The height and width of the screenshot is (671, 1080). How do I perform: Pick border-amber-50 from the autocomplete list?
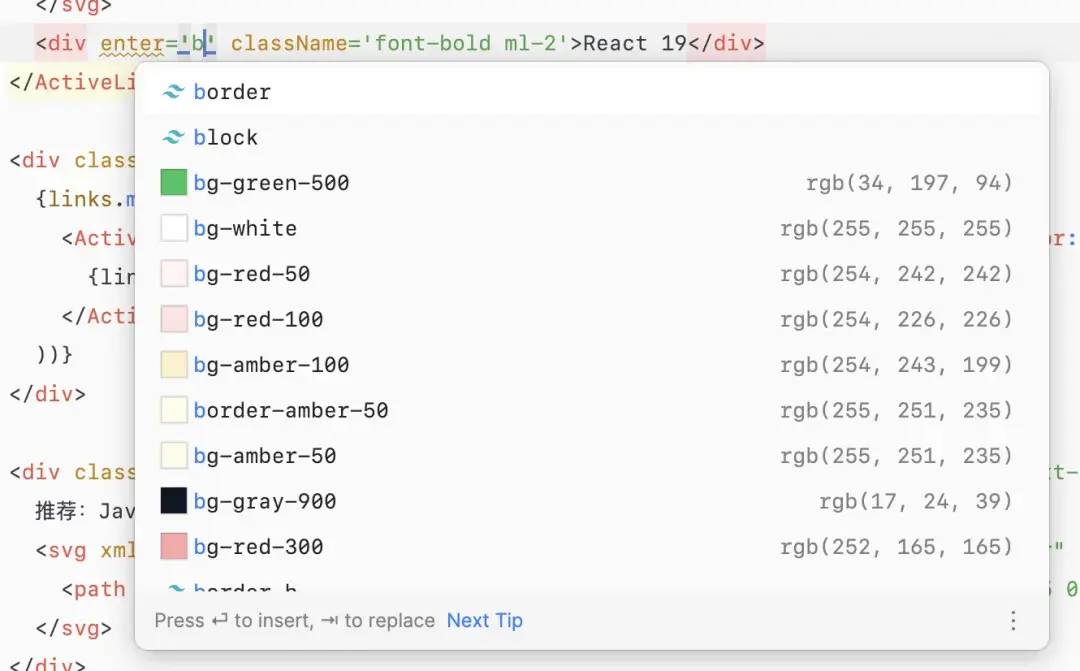click(592, 410)
